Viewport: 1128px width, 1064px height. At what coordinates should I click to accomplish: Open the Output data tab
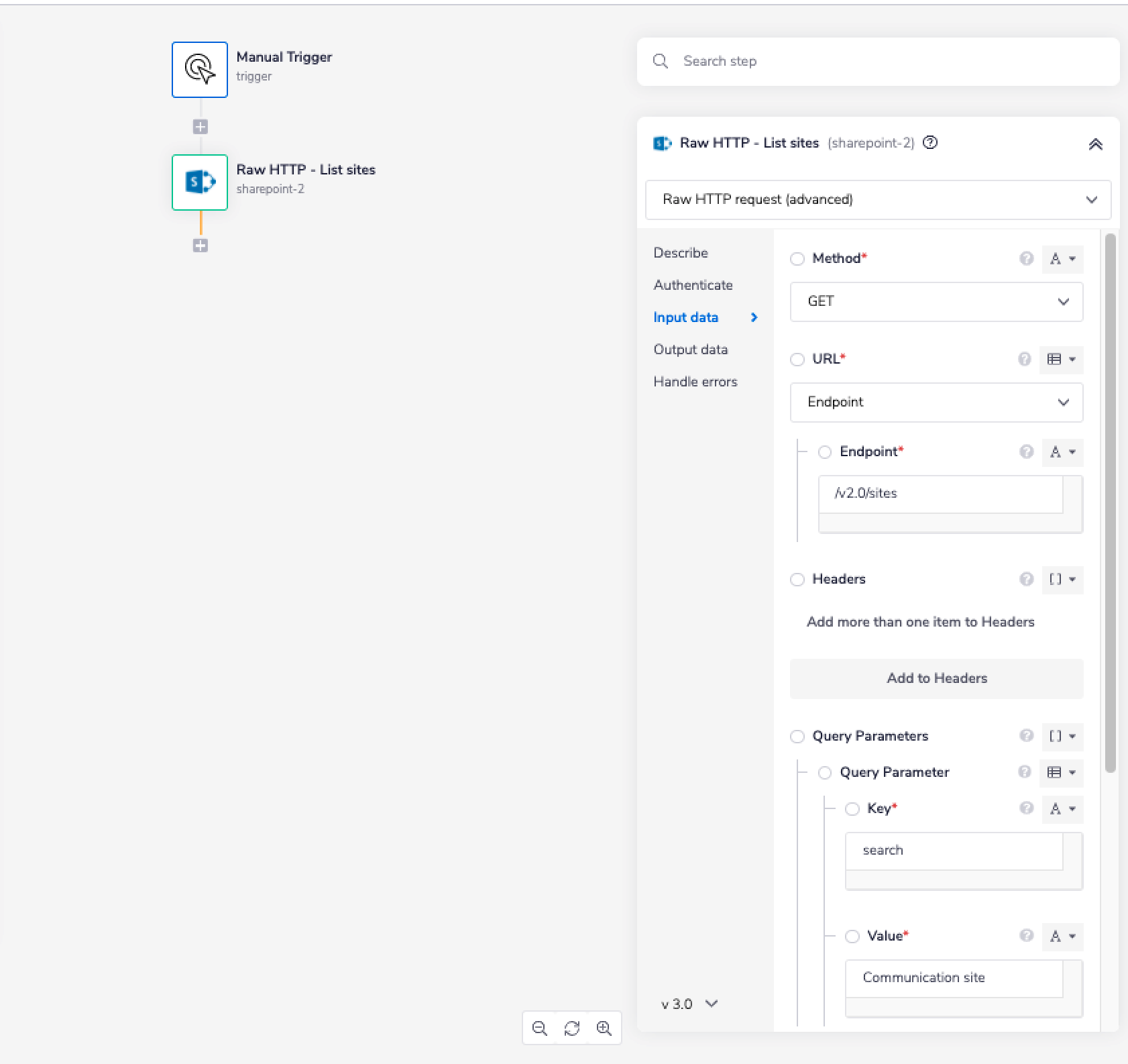pos(690,350)
